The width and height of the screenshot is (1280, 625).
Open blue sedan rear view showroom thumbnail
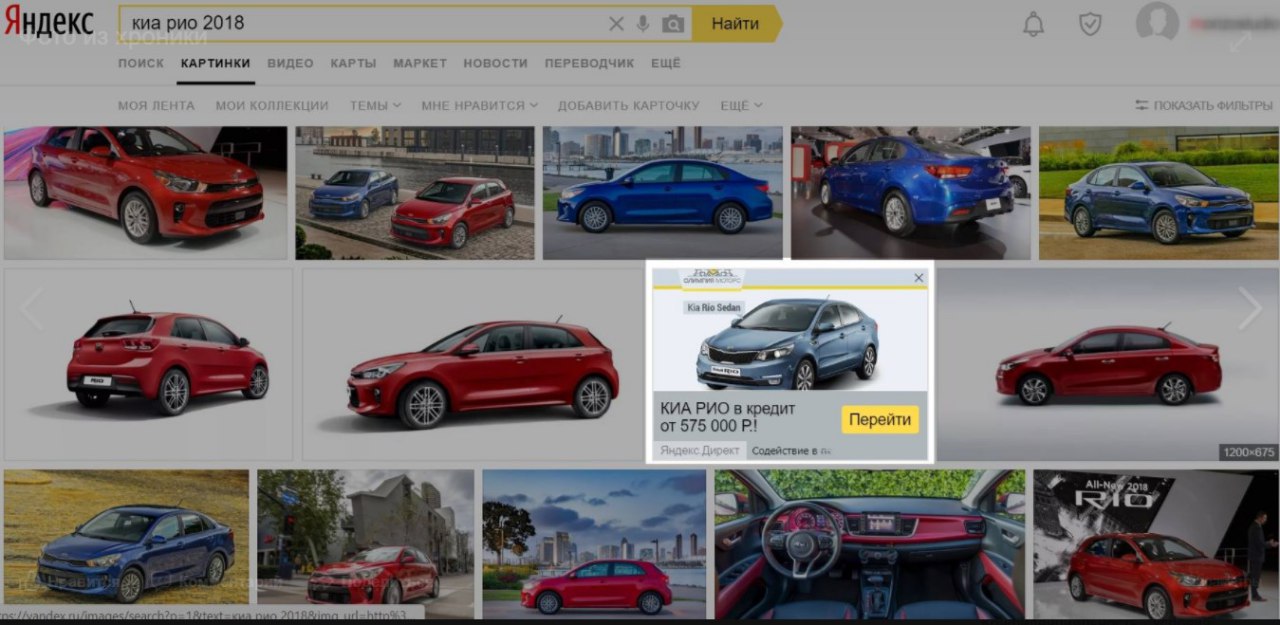point(911,193)
